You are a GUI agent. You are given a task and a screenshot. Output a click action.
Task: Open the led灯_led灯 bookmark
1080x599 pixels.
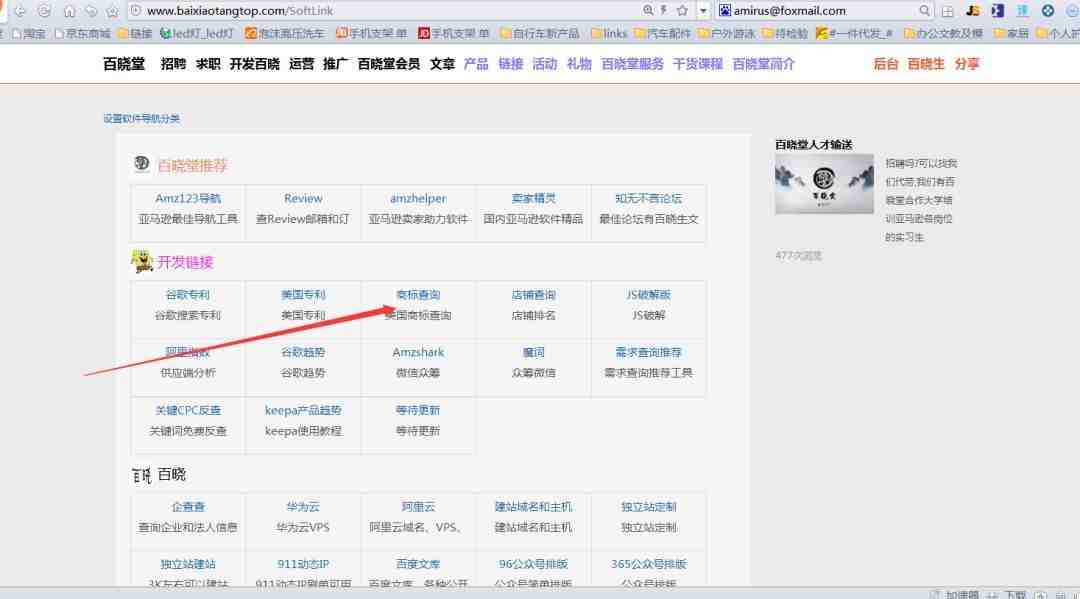pyautogui.click(x=197, y=33)
